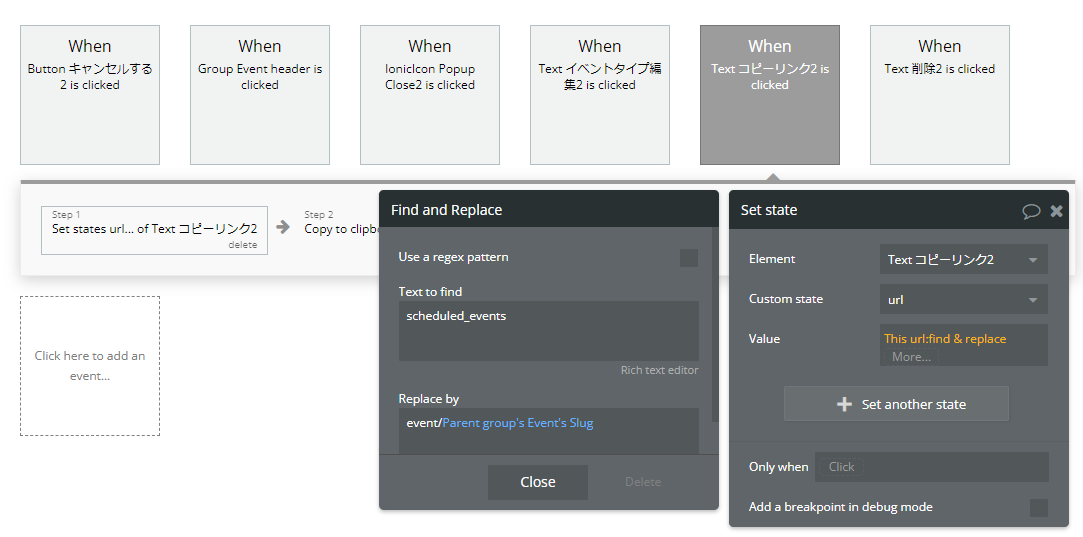Enable the regex pattern checkbox
The image size is (1083, 537).
[x=689, y=258]
